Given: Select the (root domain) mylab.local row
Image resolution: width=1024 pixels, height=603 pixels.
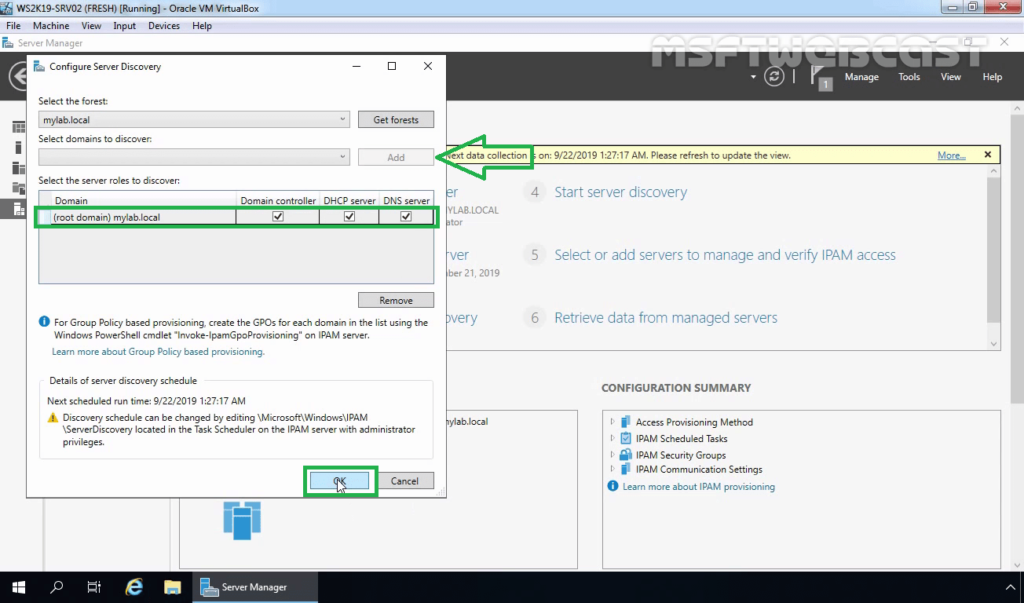Looking at the screenshot, I should tap(236, 217).
